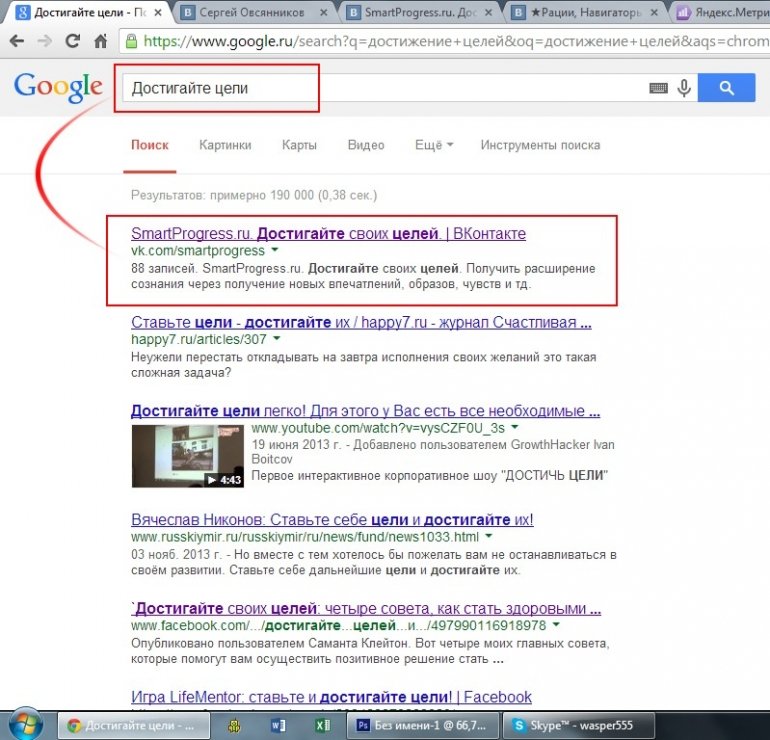Expand the Ещё dropdown menu
Viewport: 770px width, 740px height.
coord(434,145)
